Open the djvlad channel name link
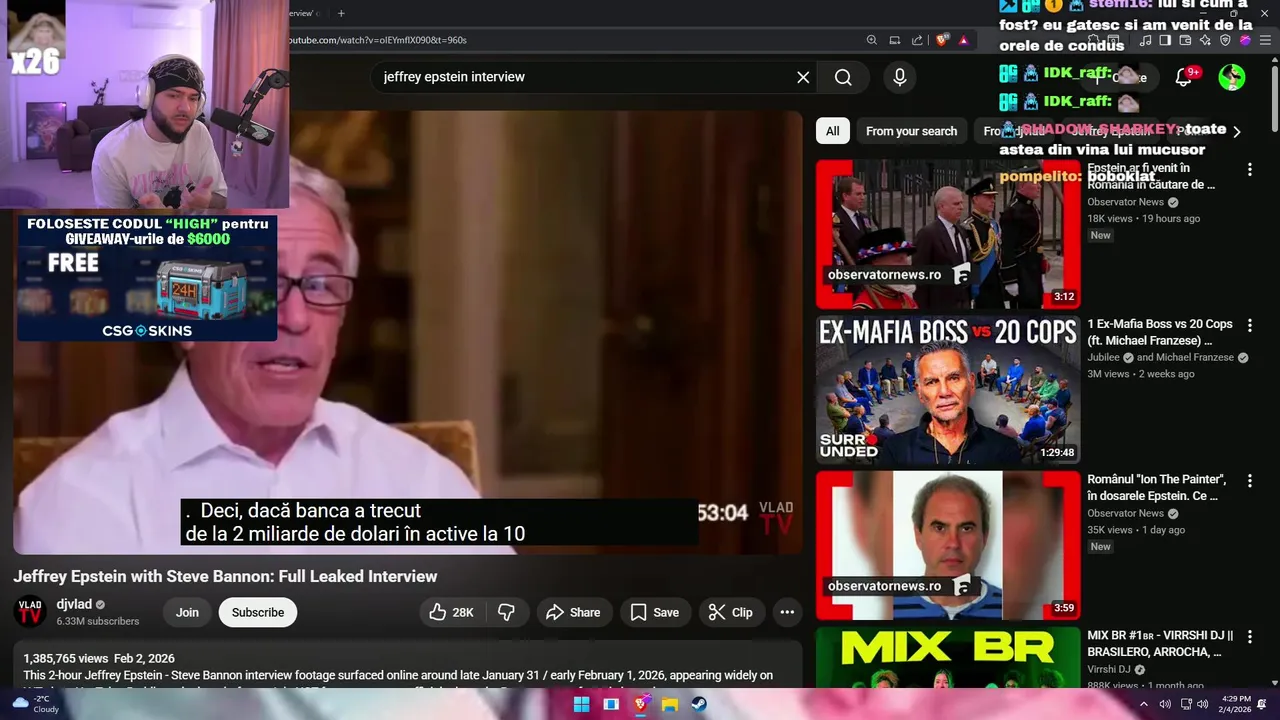The image size is (1280, 720). click(x=74, y=604)
